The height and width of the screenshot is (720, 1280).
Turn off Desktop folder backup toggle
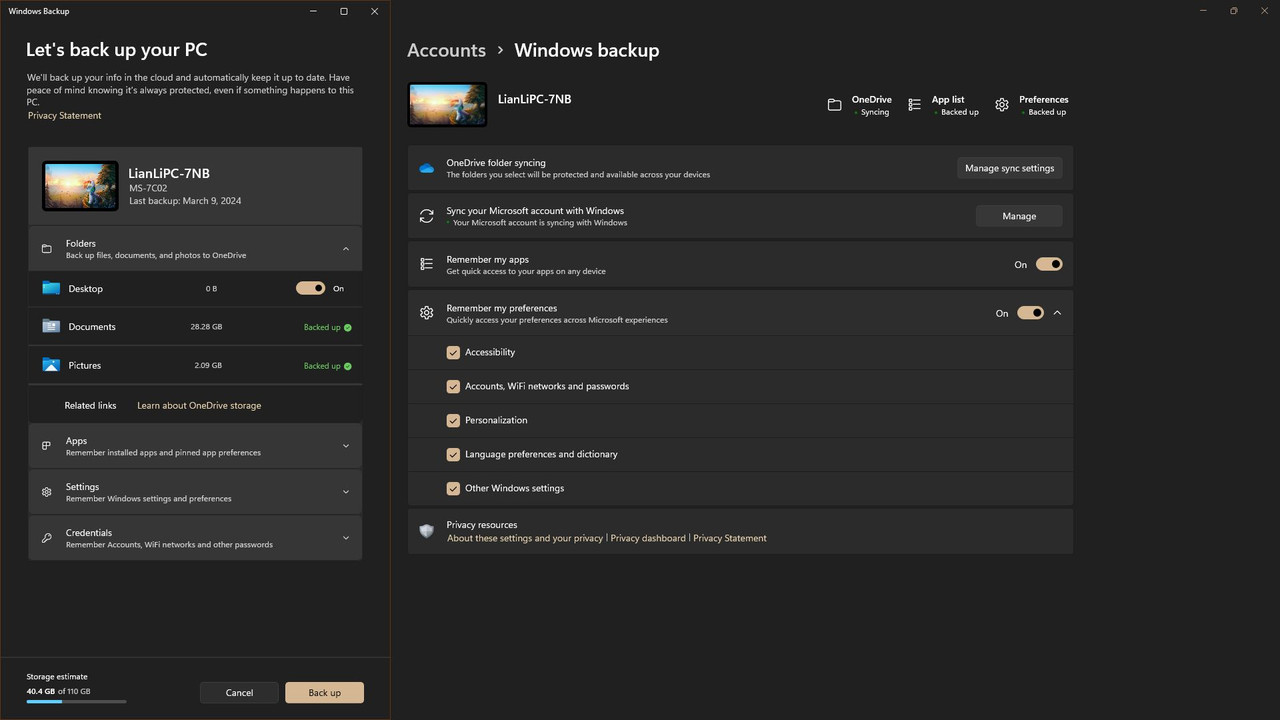click(x=311, y=288)
